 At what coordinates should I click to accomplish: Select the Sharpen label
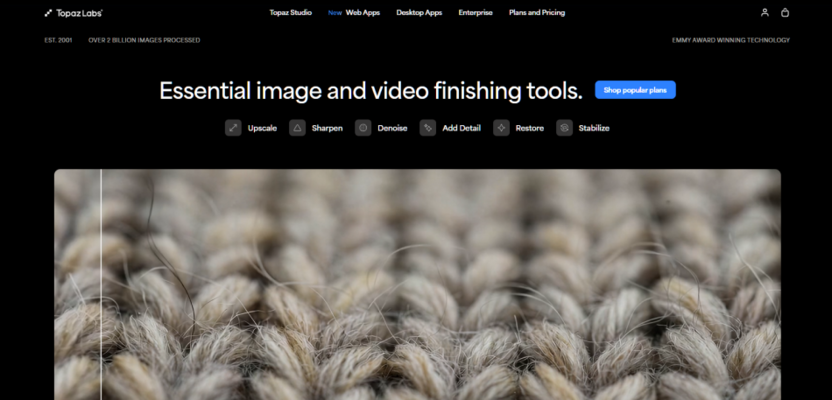tap(327, 128)
